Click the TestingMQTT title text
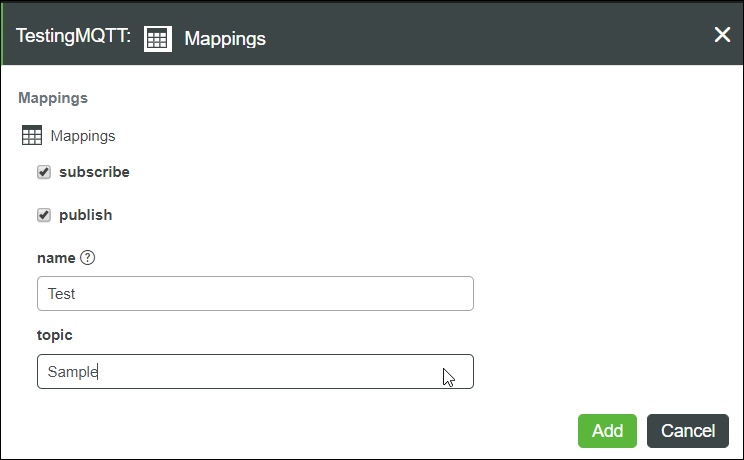Image resolution: width=744 pixels, height=460 pixels. click(74, 38)
